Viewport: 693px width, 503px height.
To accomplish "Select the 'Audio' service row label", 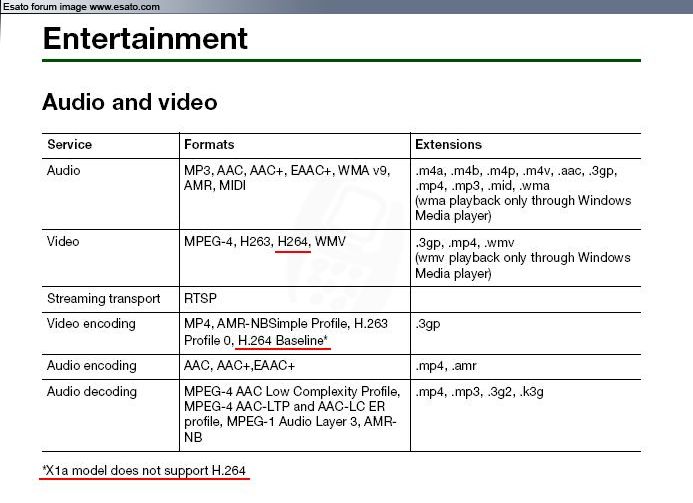I will [x=64, y=171].
